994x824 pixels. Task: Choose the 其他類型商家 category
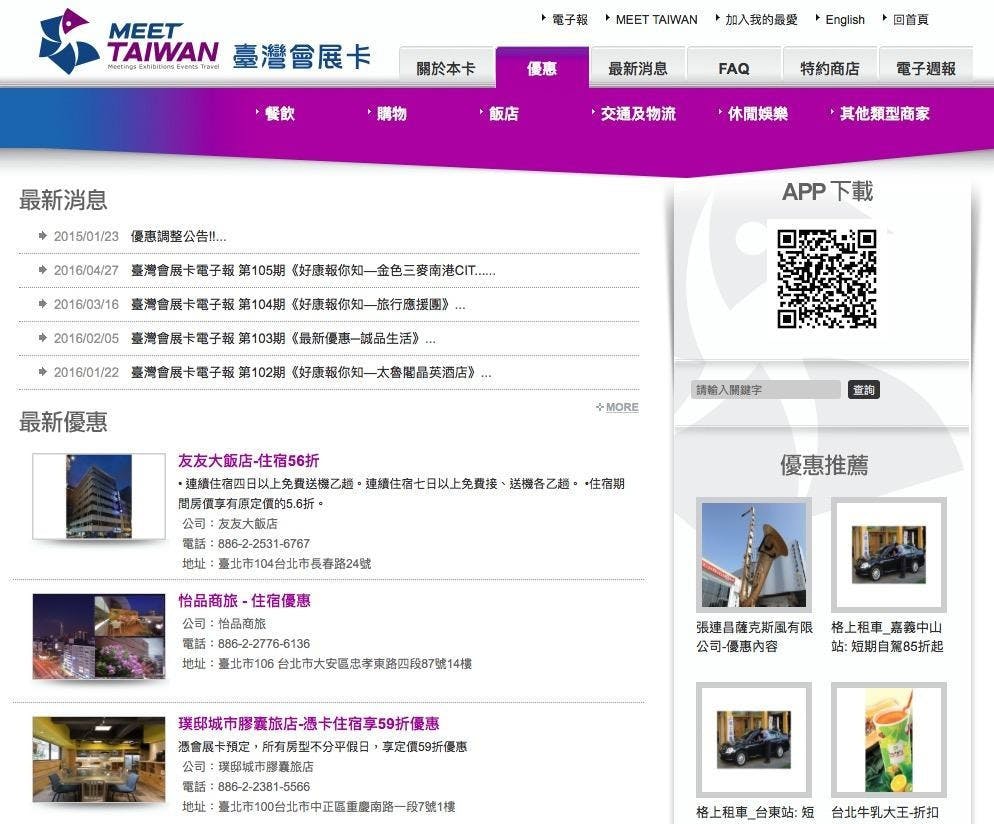pyautogui.click(x=884, y=113)
